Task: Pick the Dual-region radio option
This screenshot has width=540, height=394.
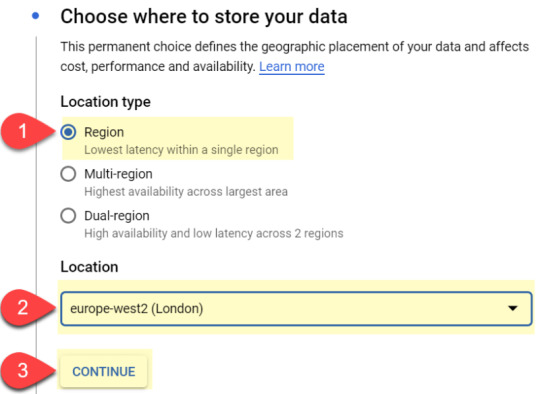Action: click(x=68, y=216)
